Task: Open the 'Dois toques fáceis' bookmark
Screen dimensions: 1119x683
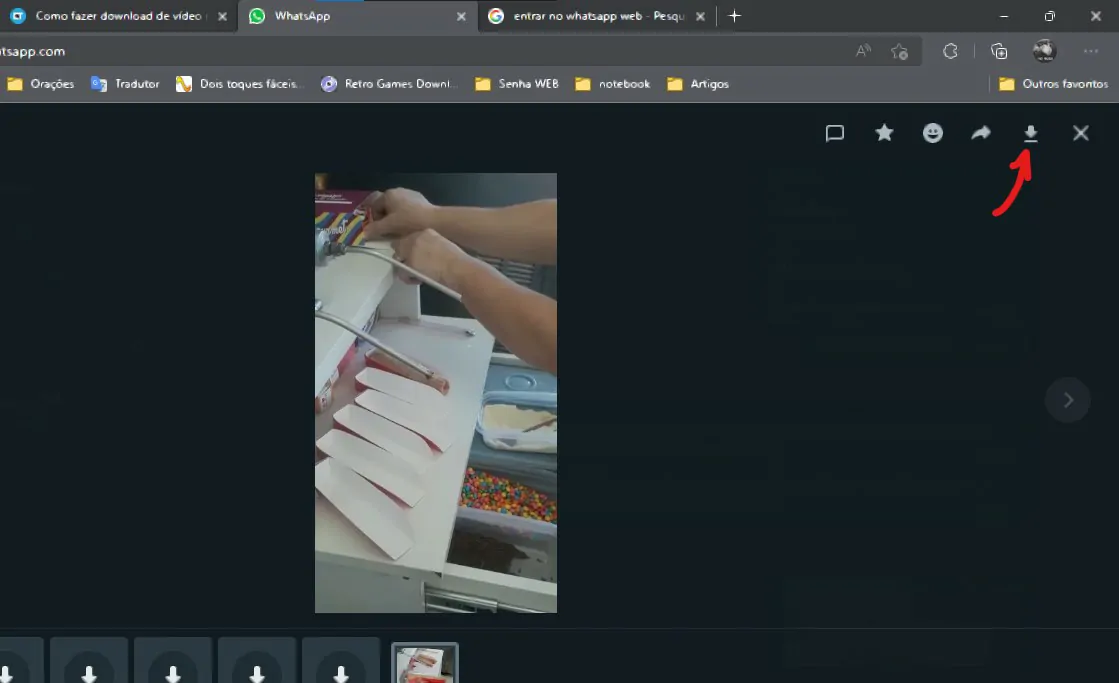Action: [x=240, y=84]
